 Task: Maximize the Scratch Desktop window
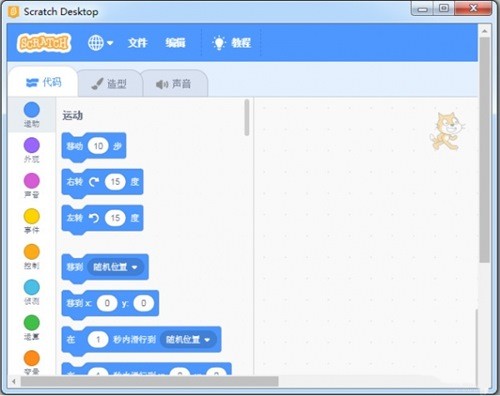[444, 8]
